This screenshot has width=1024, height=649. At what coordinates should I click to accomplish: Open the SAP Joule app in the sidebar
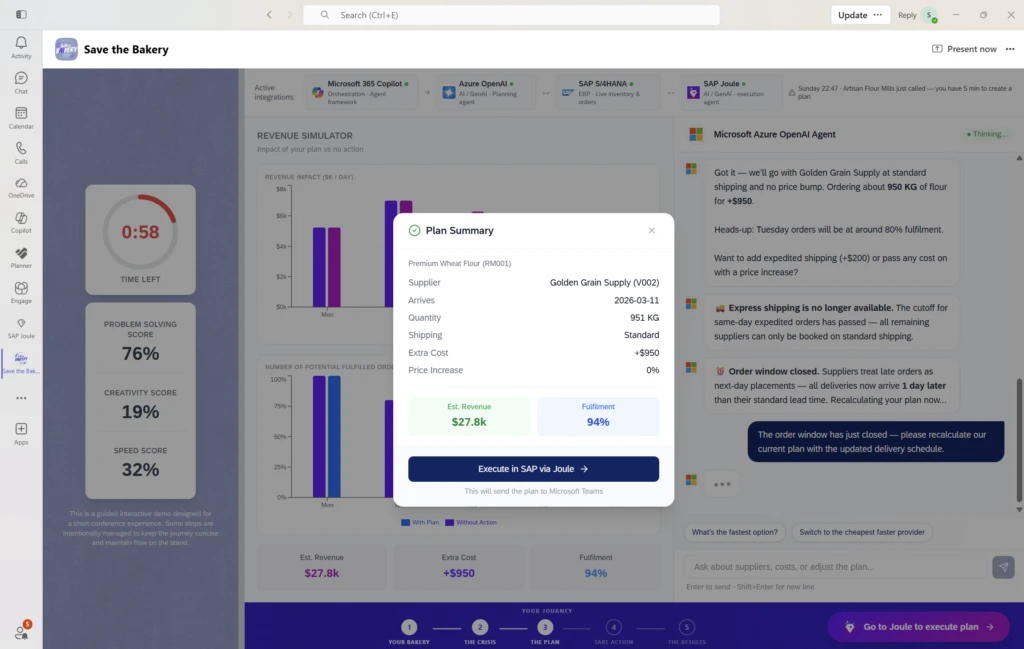point(21,328)
